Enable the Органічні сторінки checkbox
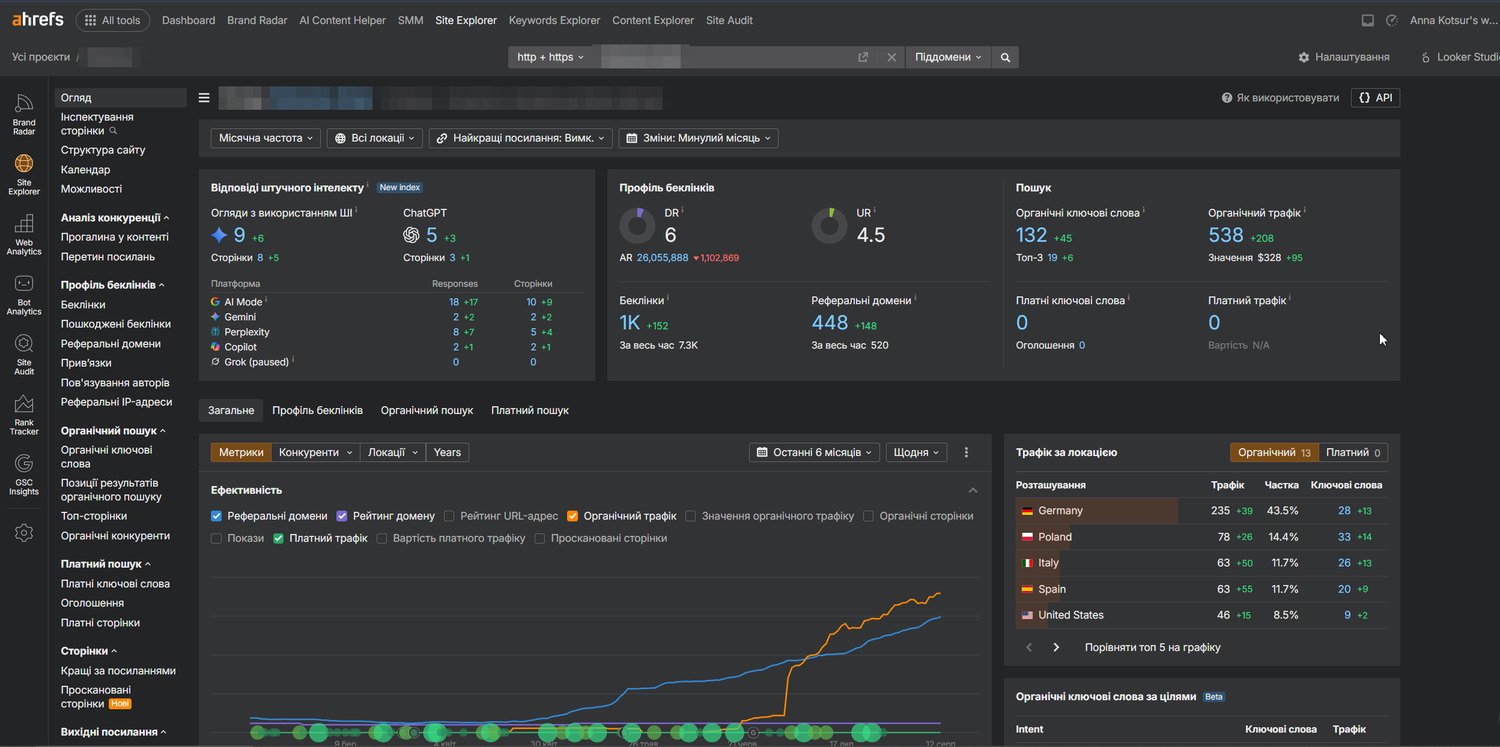Viewport: 1500px width, 747px height. click(x=869, y=516)
